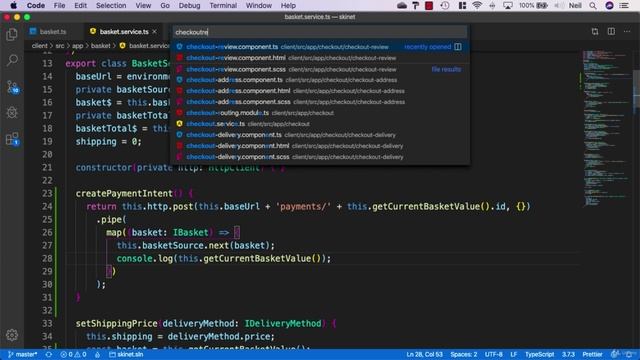This screenshot has height=360, width=640.
Task: Select checkout-delivery.component.scss result
Action: [x=320, y=157]
